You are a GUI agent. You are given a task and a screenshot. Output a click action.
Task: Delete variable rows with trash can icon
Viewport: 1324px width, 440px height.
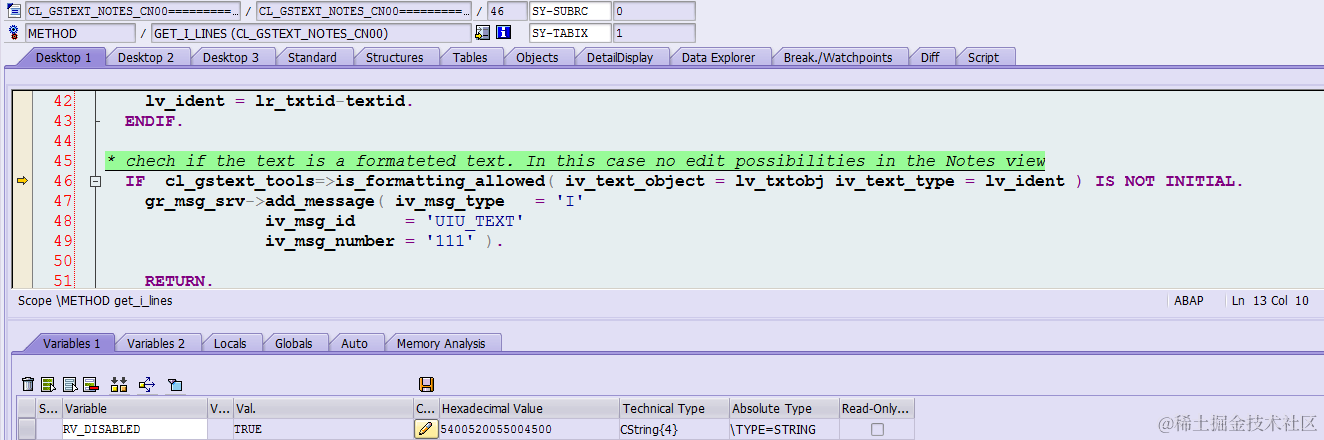click(28, 384)
